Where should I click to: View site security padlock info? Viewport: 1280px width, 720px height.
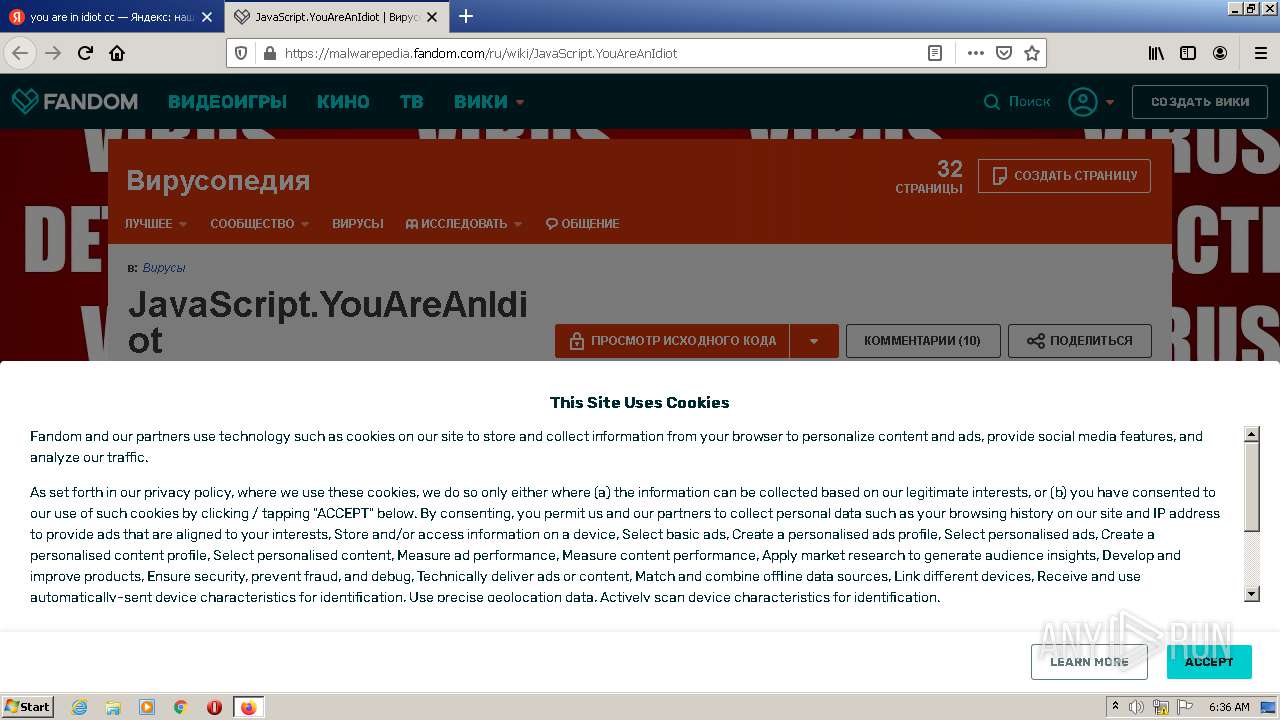point(268,53)
